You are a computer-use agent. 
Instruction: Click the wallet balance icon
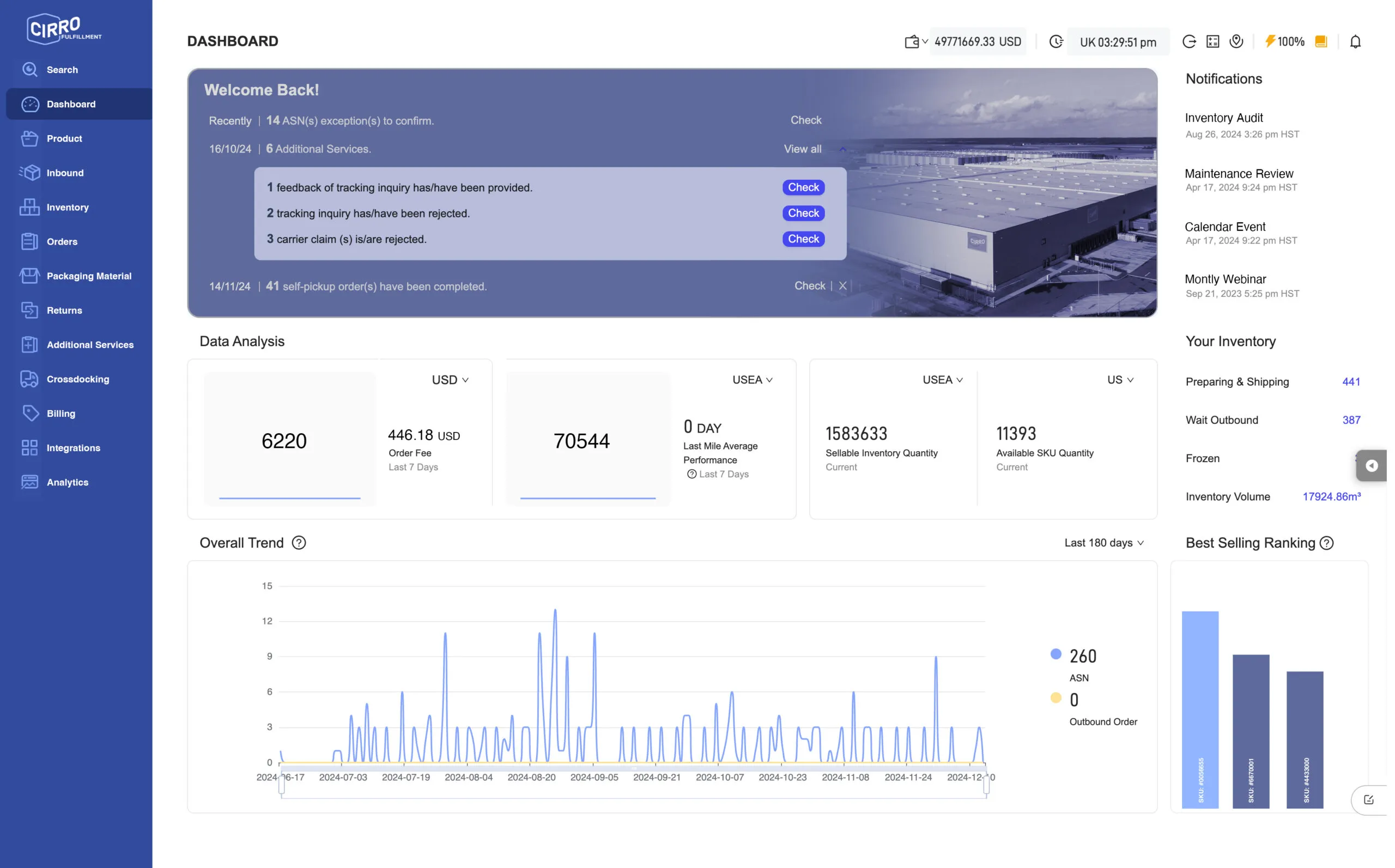click(912, 42)
